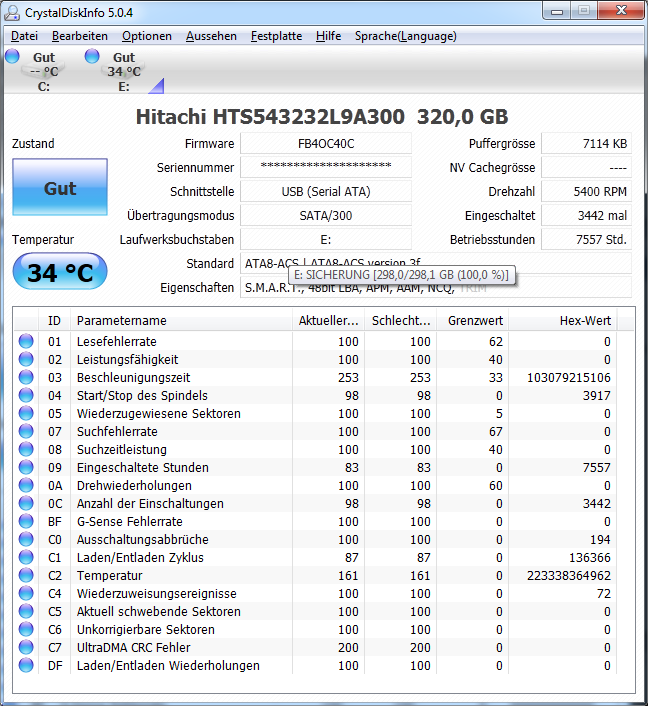Image resolution: width=648 pixels, height=706 pixels.
Task: Click the Schnittstelle field USB (Serial ATA)
Action: click(326, 191)
